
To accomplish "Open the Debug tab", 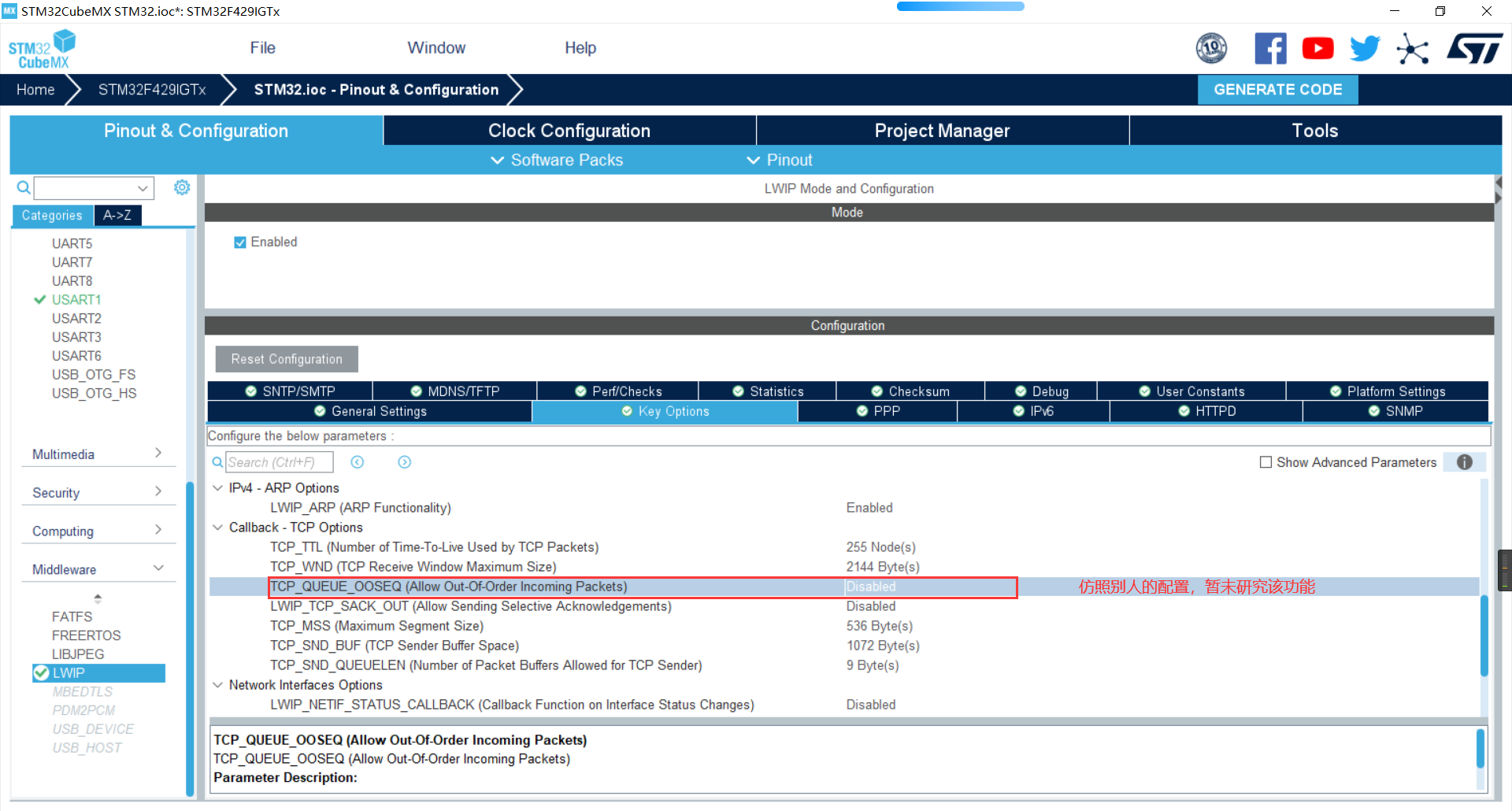I will pyautogui.click(x=1041, y=391).
